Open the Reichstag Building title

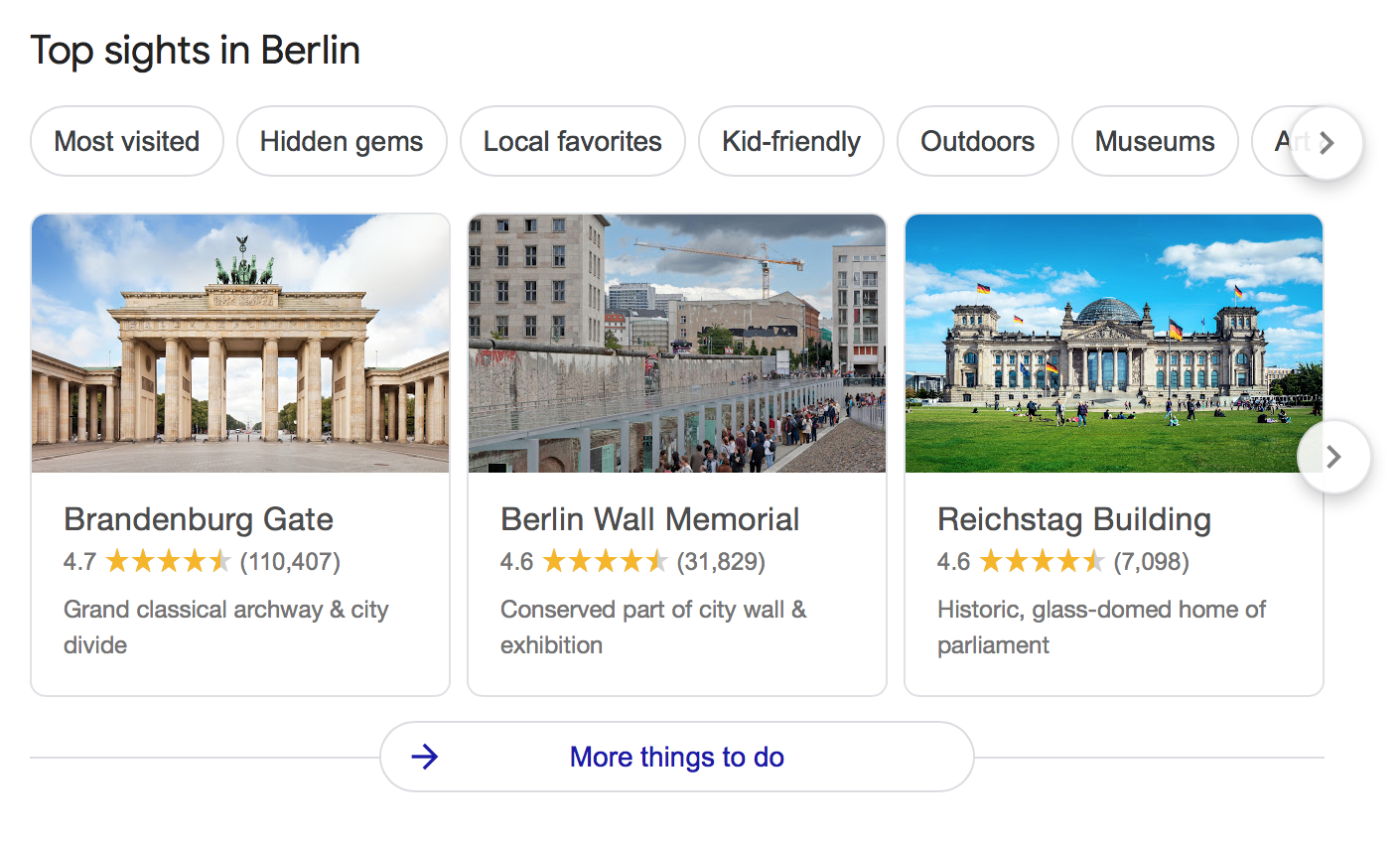click(x=1074, y=519)
